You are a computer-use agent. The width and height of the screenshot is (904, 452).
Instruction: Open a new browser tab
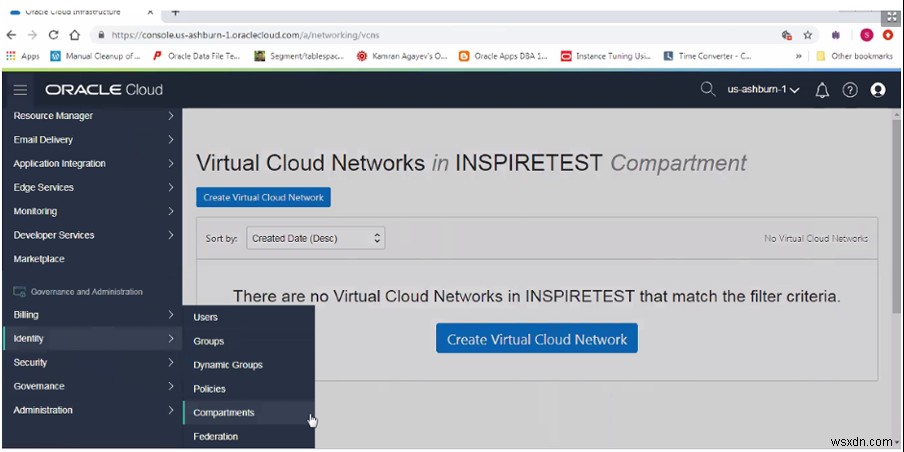tap(176, 12)
